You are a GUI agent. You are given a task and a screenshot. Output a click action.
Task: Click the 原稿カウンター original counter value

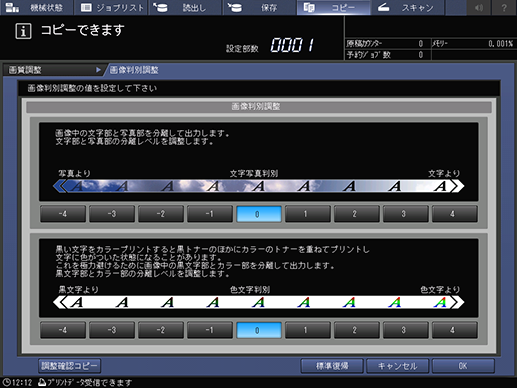(x=421, y=44)
